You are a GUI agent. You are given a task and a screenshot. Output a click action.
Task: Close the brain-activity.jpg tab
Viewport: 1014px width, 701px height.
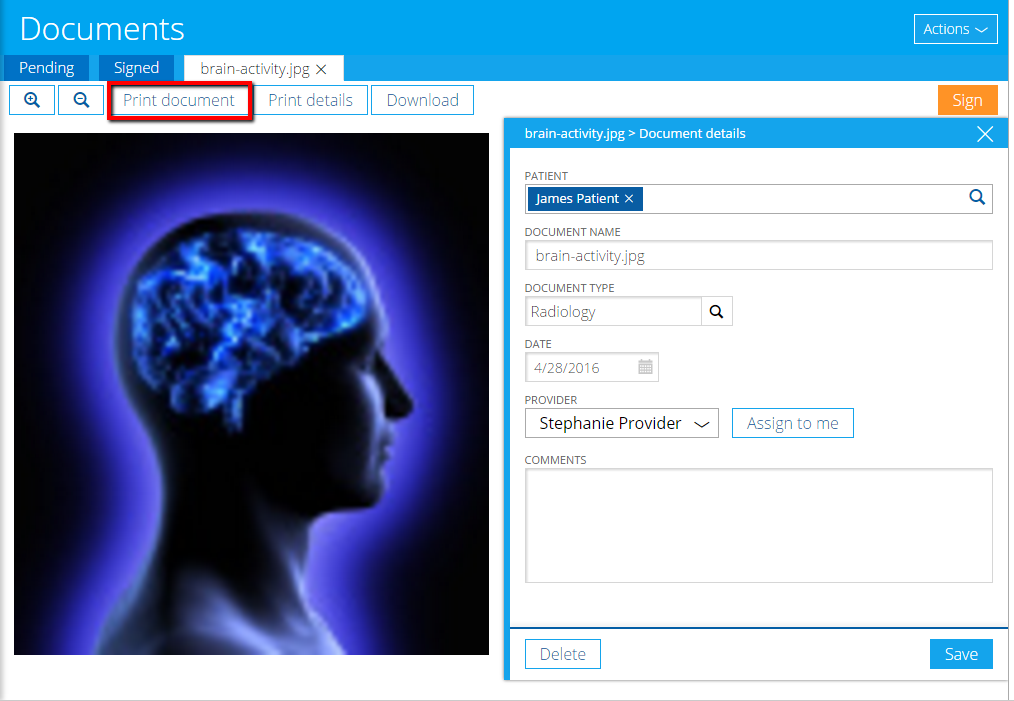tap(321, 69)
